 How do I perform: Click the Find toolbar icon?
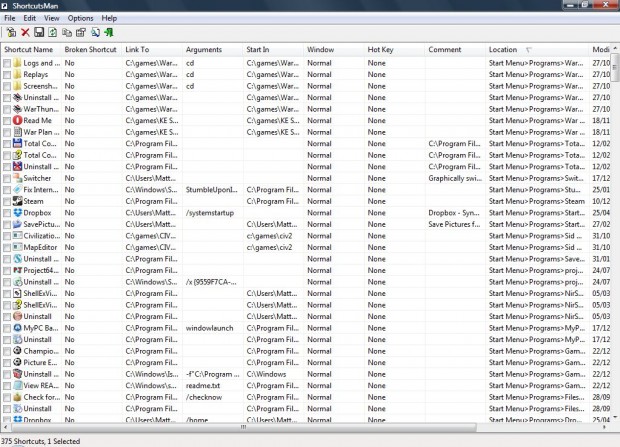[95, 32]
